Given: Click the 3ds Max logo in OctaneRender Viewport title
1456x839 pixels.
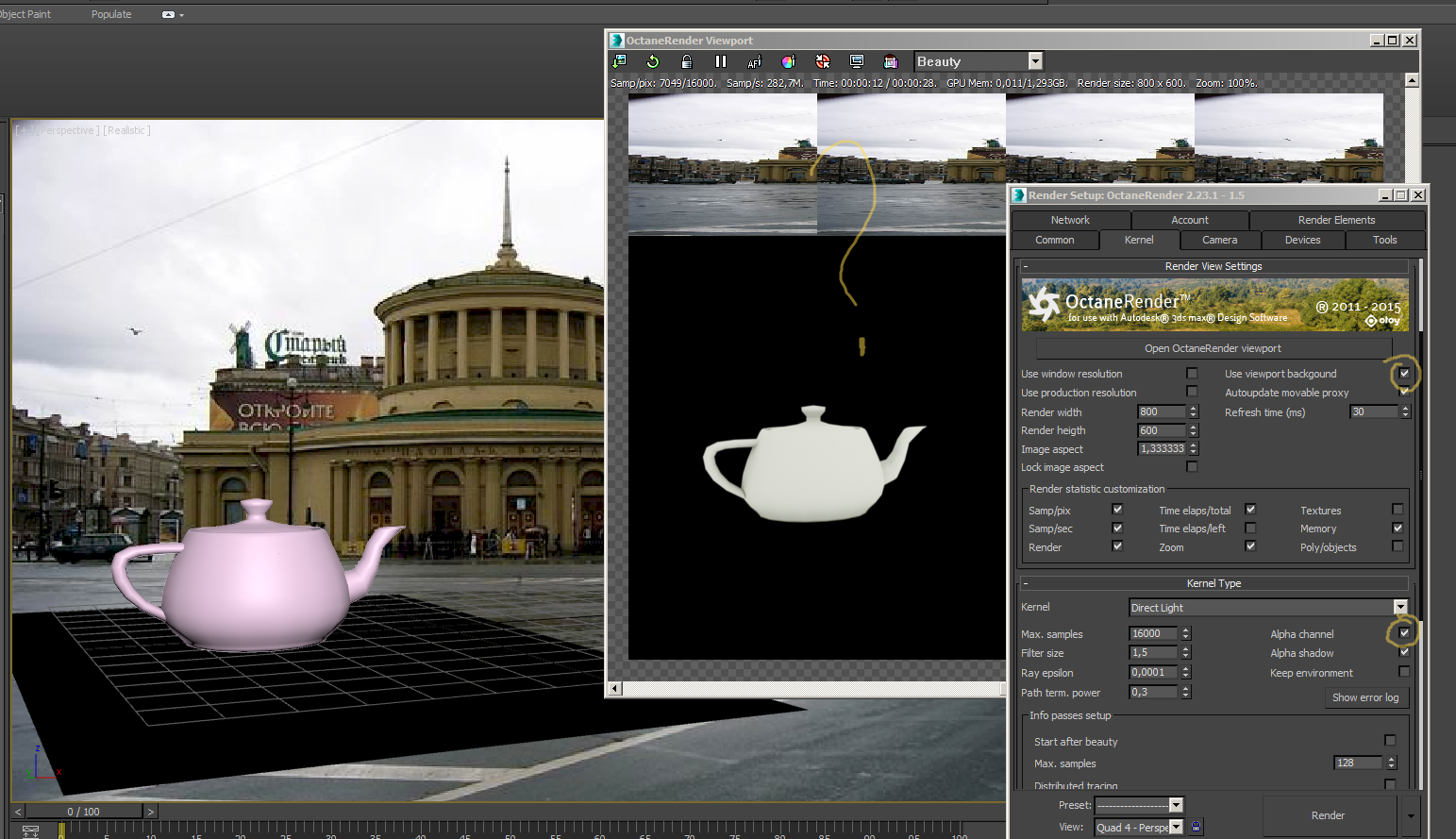Looking at the screenshot, I should click(x=617, y=41).
